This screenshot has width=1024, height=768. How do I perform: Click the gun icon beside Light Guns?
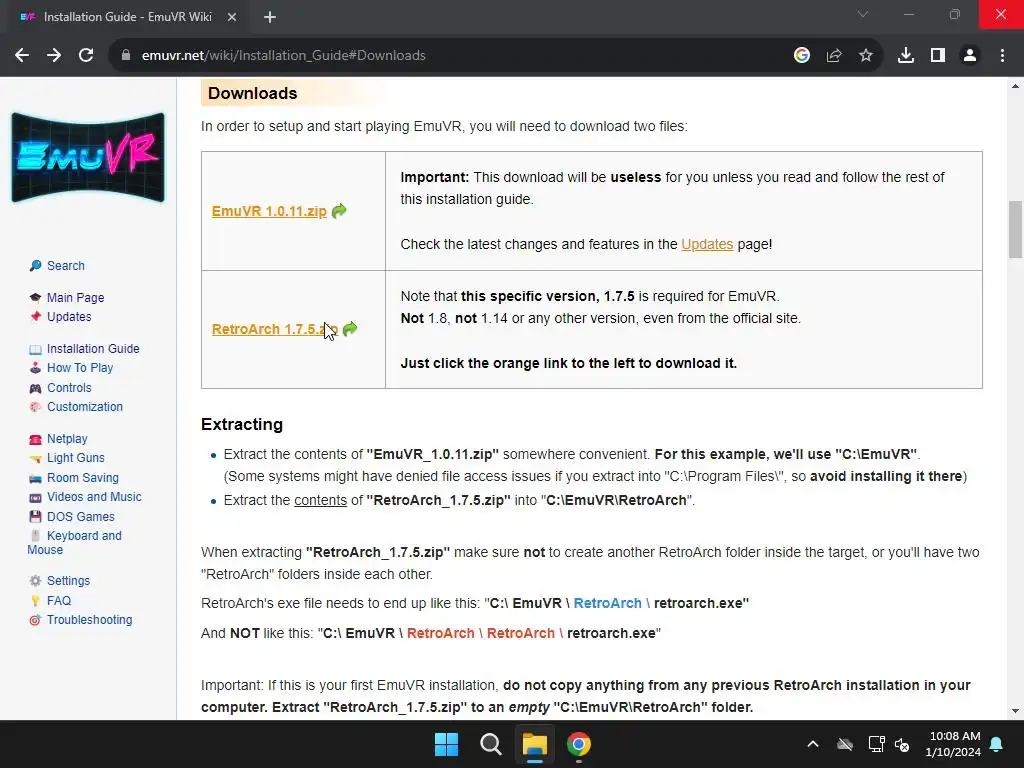(x=35, y=458)
